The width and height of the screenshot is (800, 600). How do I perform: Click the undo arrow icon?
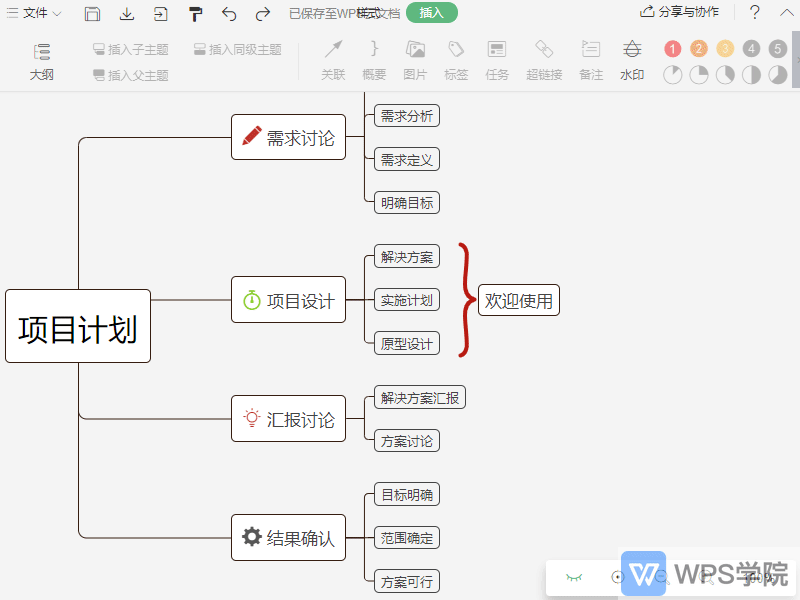click(228, 14)
